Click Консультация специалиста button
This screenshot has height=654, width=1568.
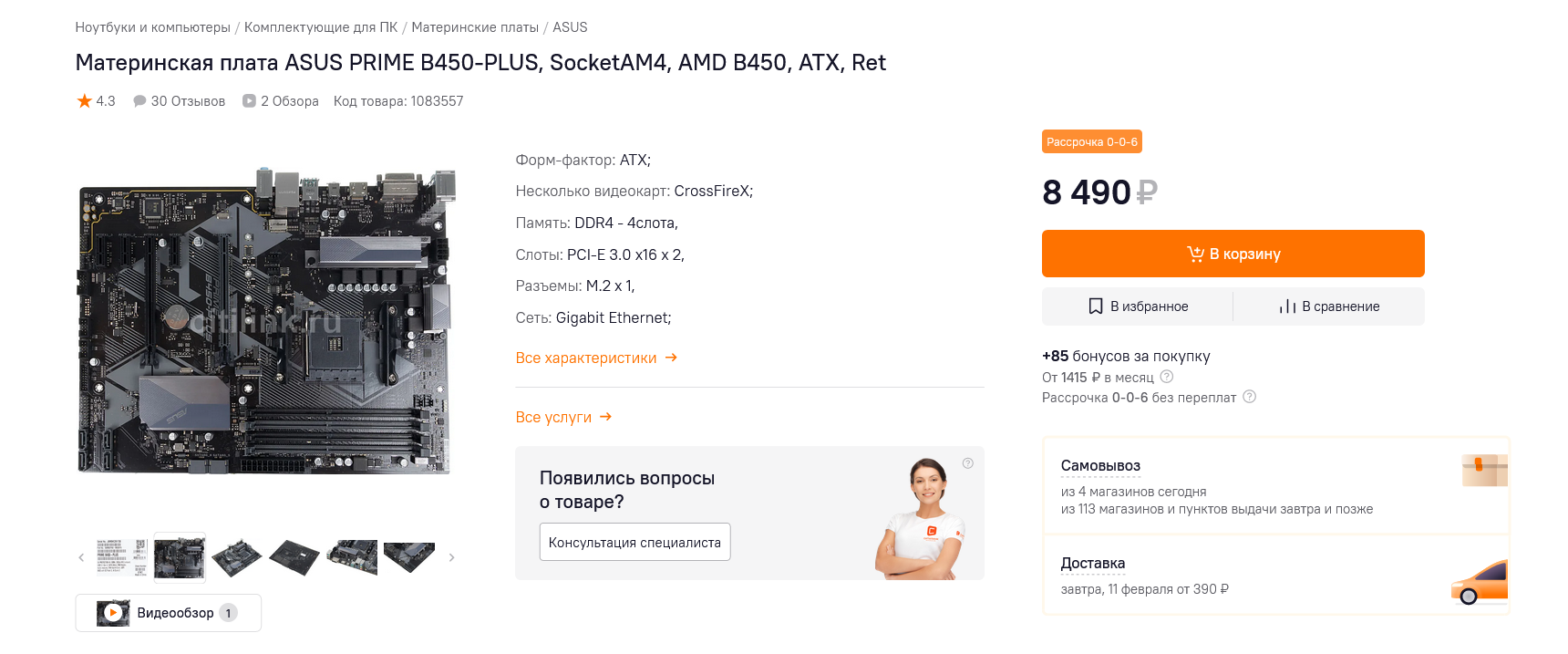[634, 542]
